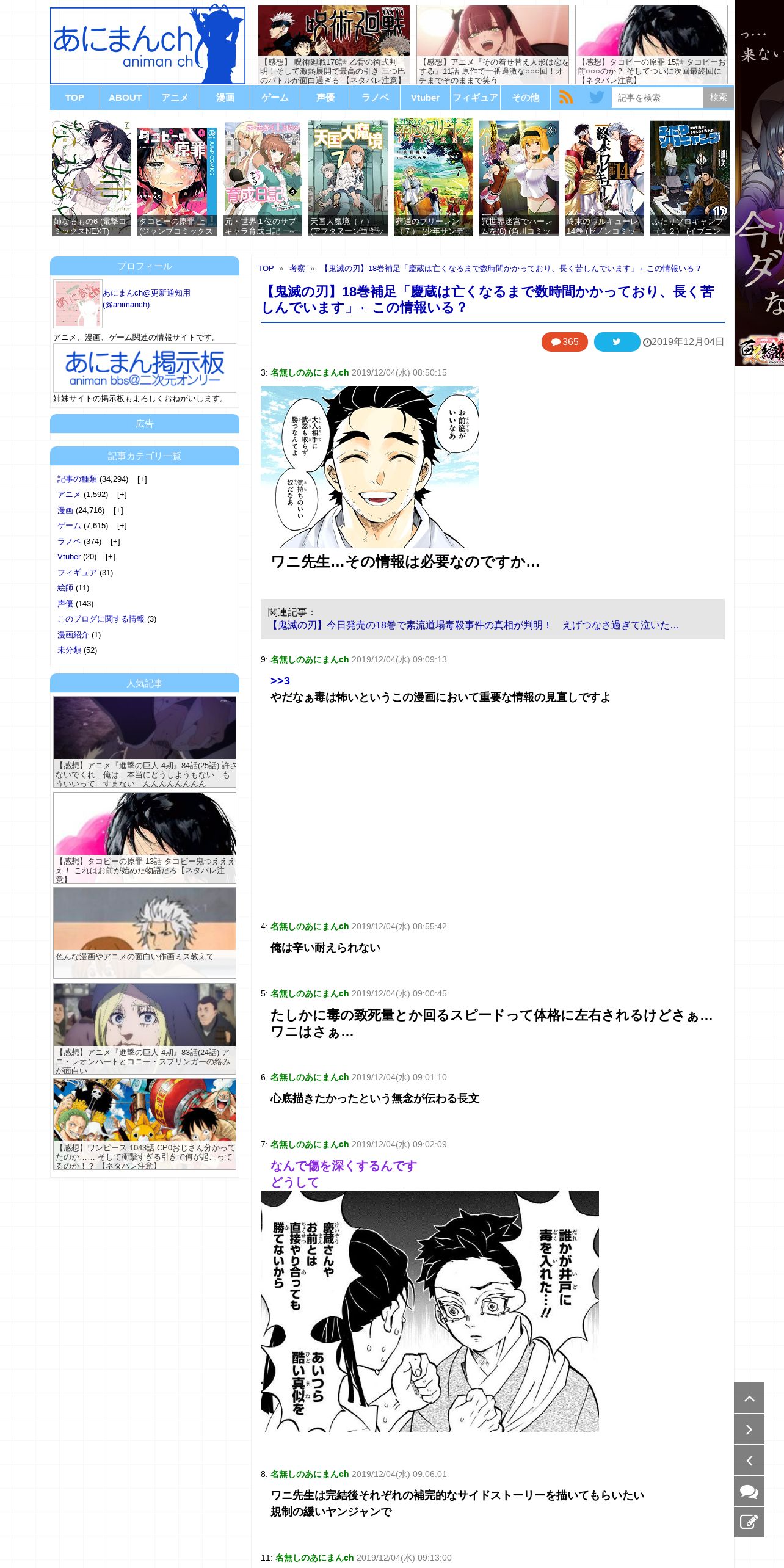The height and width of the screenshot is (1568, 784).
Task: Expand ラノベ category with [+]
Action: pyautogui.click(x=115, y=542)
